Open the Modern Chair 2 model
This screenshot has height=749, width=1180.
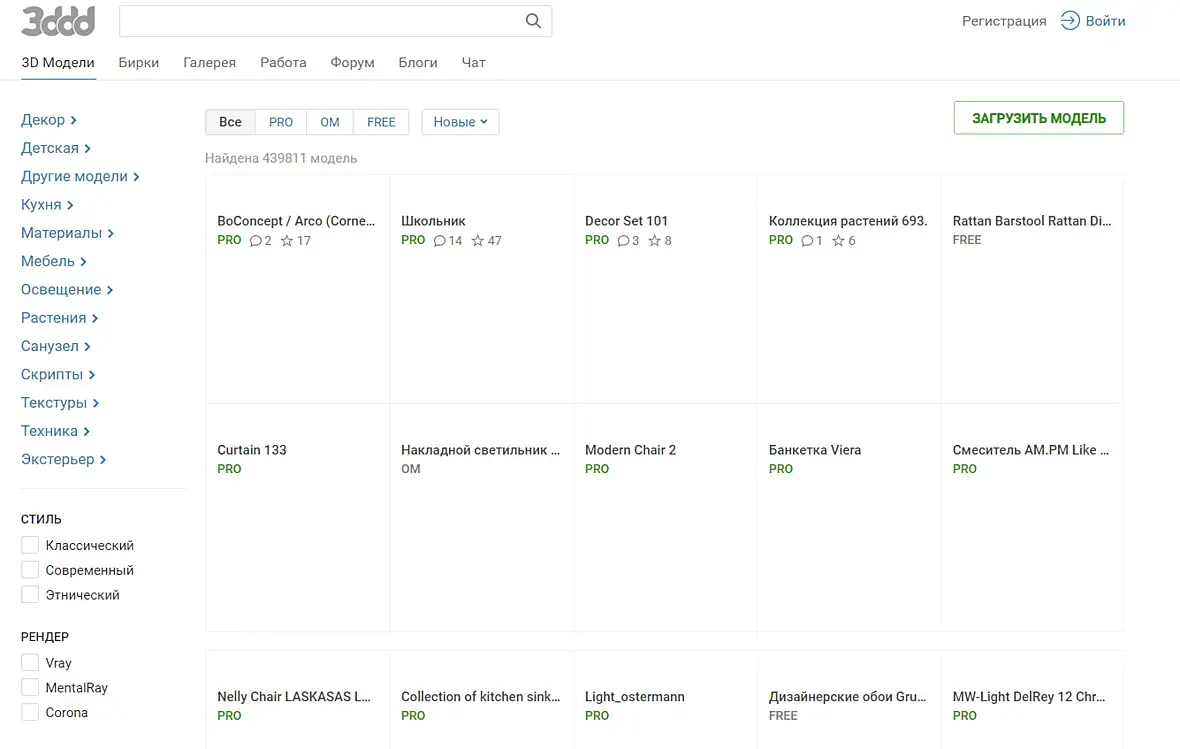631,450
